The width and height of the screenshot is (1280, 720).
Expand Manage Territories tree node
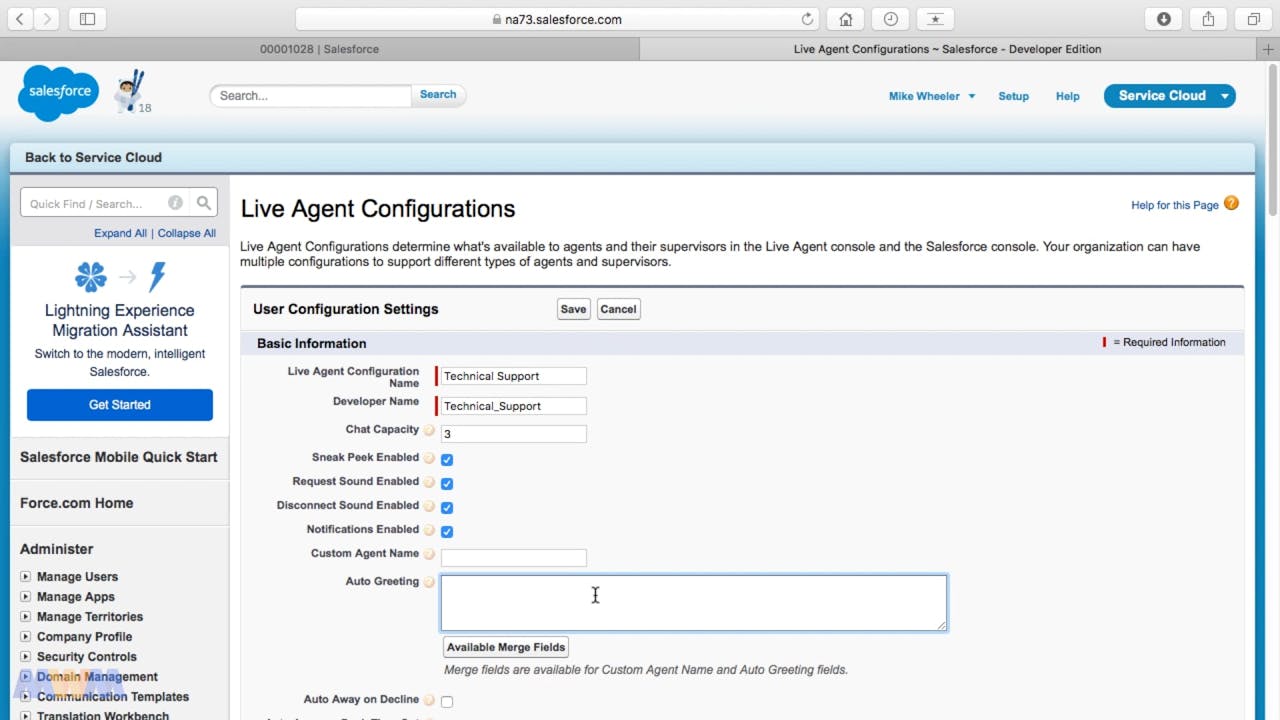pos(26,617)
